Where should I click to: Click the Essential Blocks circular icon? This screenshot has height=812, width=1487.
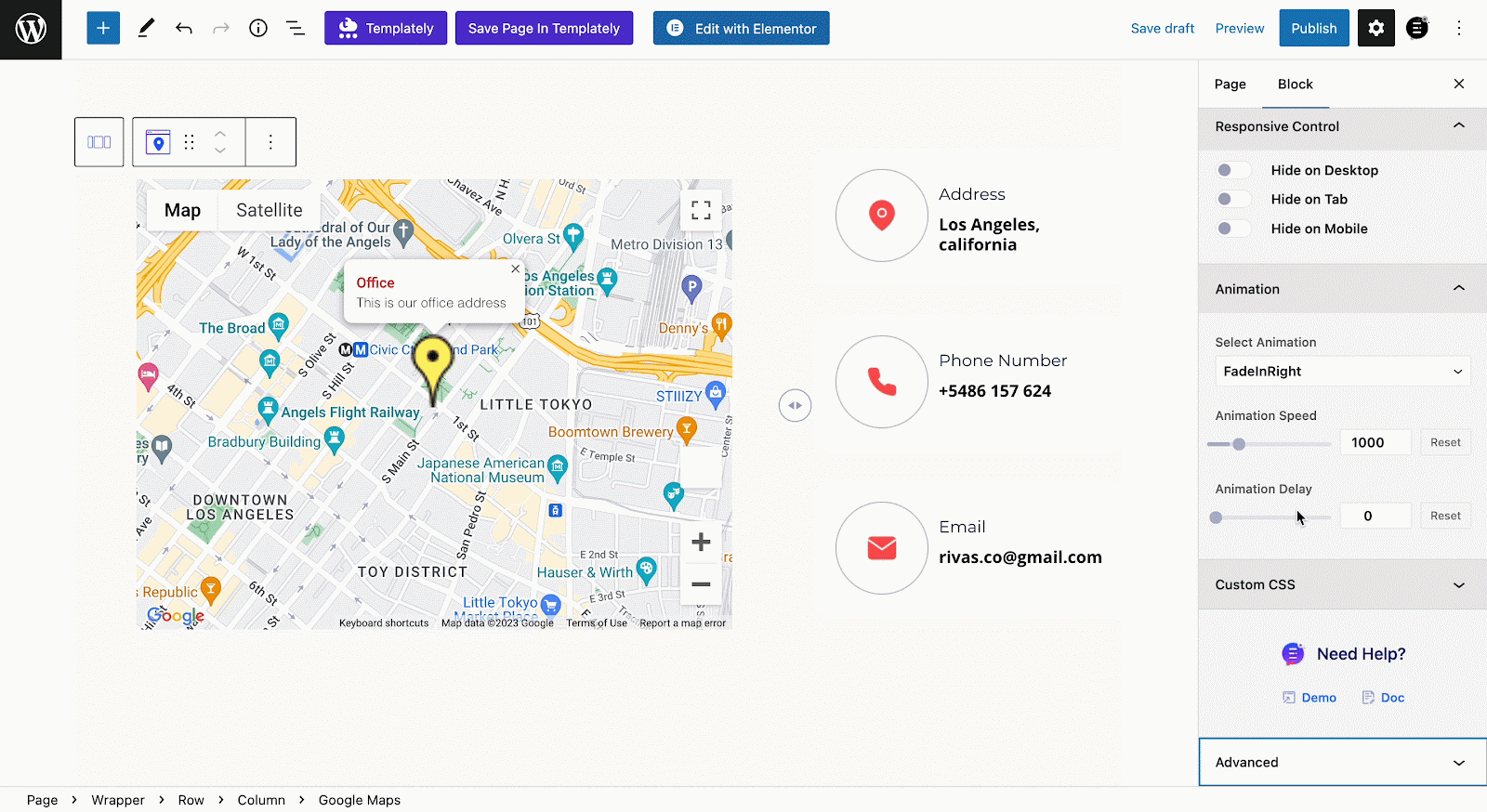pyautogui.click(x=1417, y=28)
